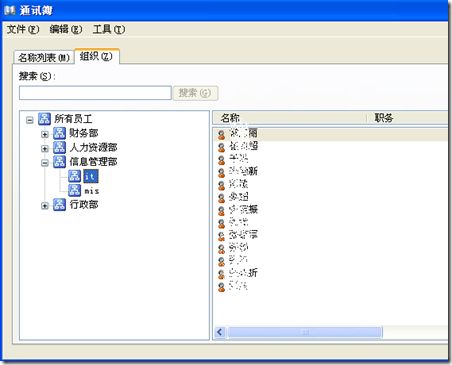The height and width of the screenshot is (365, 452).
Task: Select the mis subgroup label
Action: 92,191
